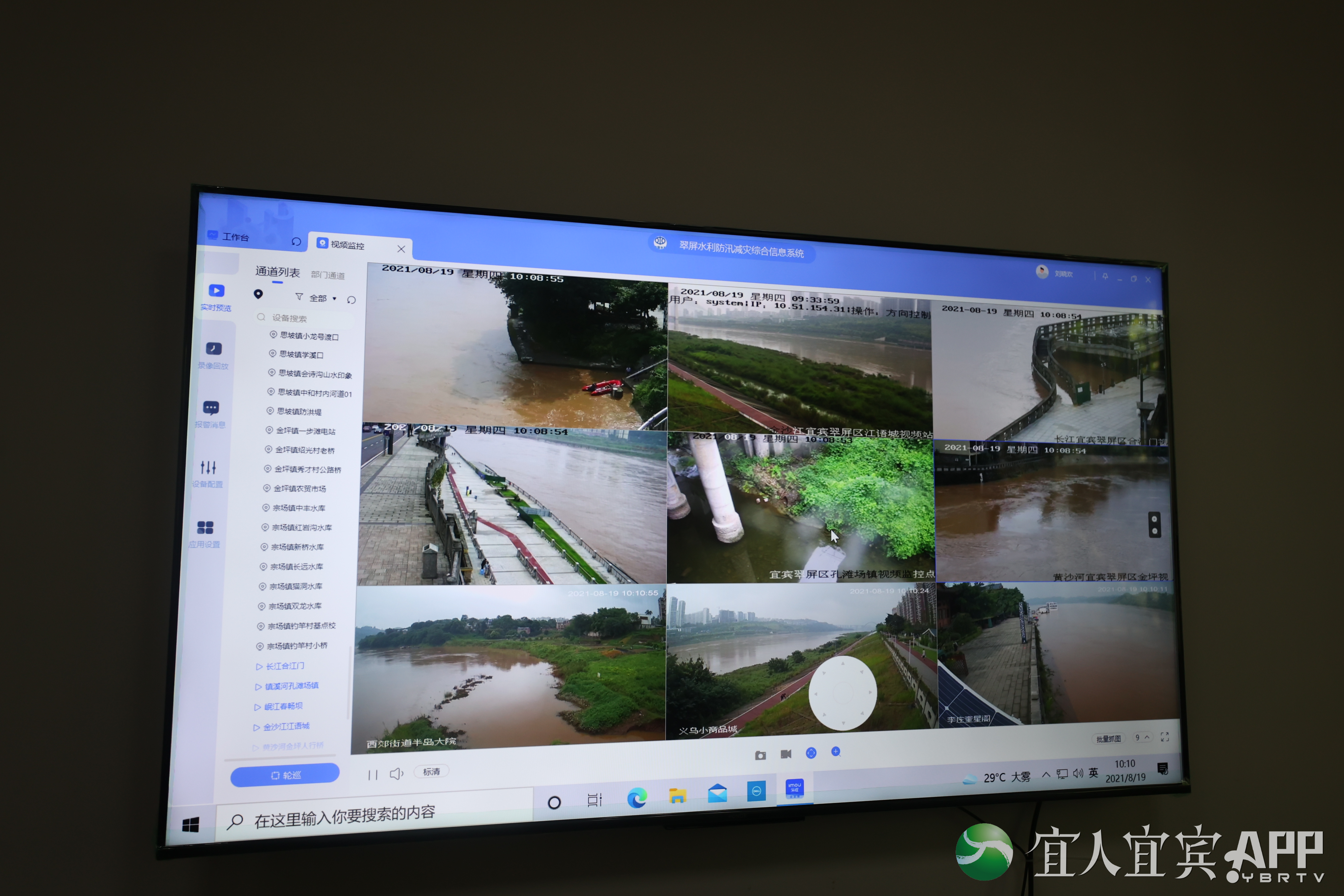Viewport: 1344px width, 896px height.
Task: Click the 轮巡 patrol button
Action: pyautogui.click(x=285, y=775)
